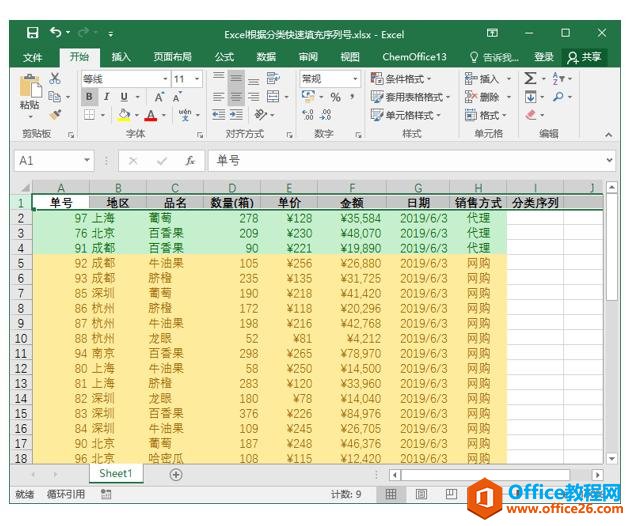This screenshot has width=630, height=526.
Task: Click Decrease Decimal icon
Action: 325,115
